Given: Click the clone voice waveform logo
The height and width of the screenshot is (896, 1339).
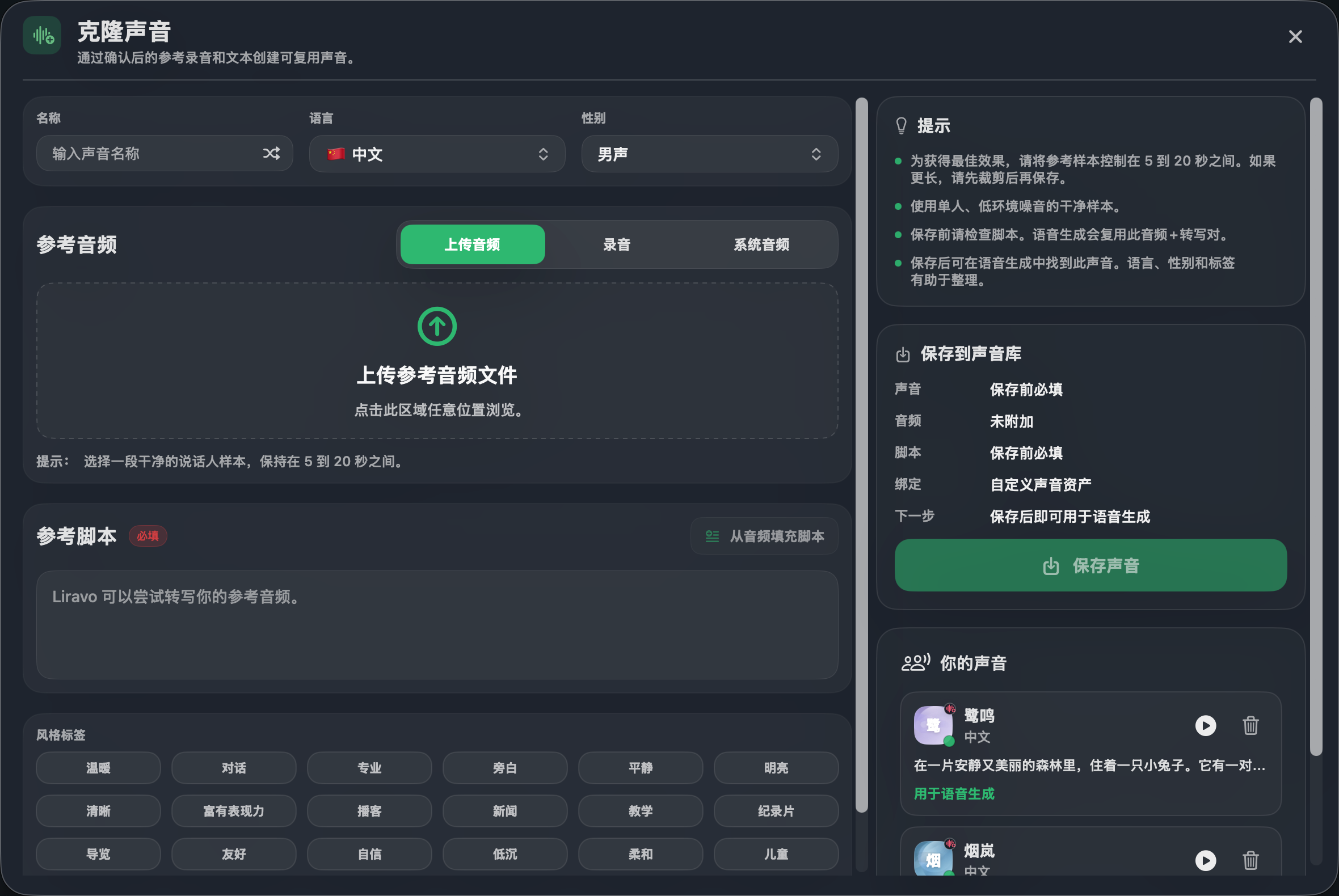Looking at the screenshot, I should (x=42, y=35).
